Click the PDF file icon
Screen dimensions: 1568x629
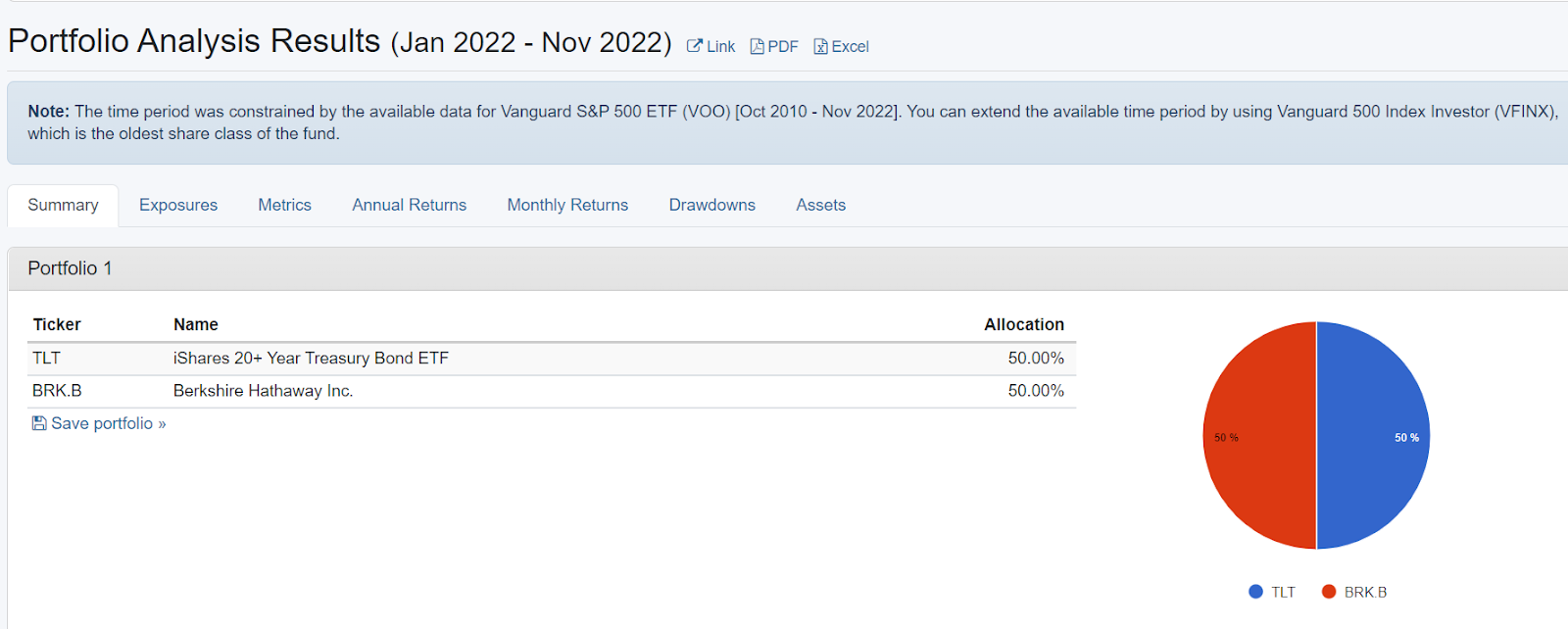tap(757, 46)
